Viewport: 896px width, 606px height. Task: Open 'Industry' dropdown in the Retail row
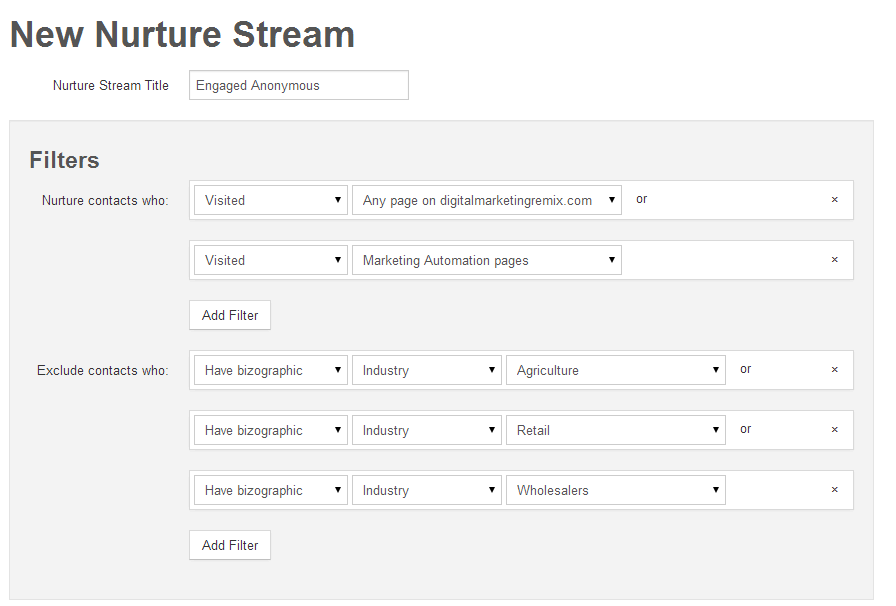pos(426,430)
